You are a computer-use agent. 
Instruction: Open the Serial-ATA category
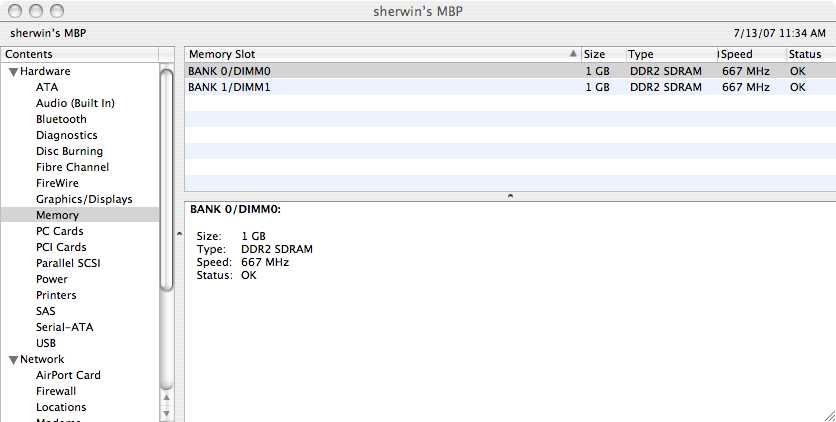pos(65,327)
